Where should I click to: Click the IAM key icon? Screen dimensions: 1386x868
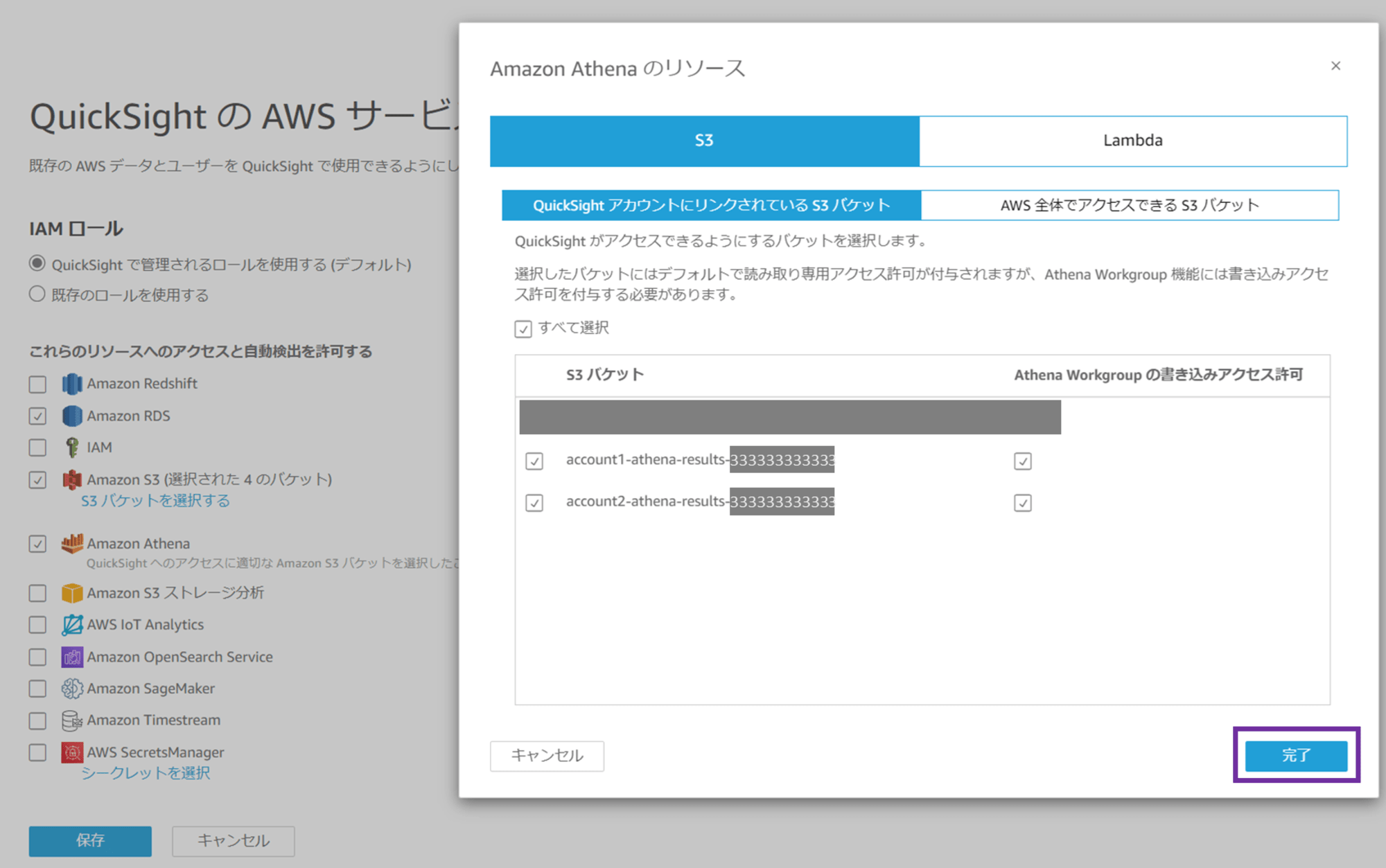pyautogui.click(x=72, y=448)
